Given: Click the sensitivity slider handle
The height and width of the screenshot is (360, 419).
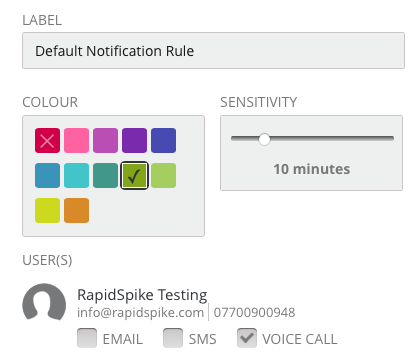Looking at the screenshot, I should tap(264, 139).
